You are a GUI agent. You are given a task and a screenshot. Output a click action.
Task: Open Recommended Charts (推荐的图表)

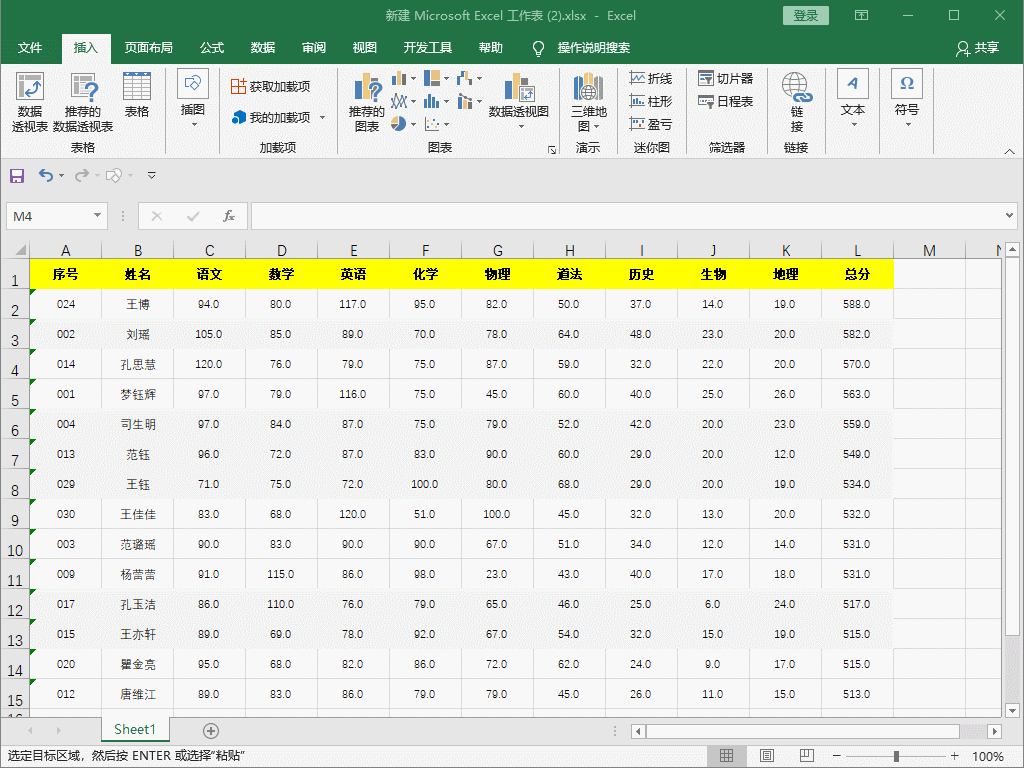pyautogui.click(x=367, y=102)
